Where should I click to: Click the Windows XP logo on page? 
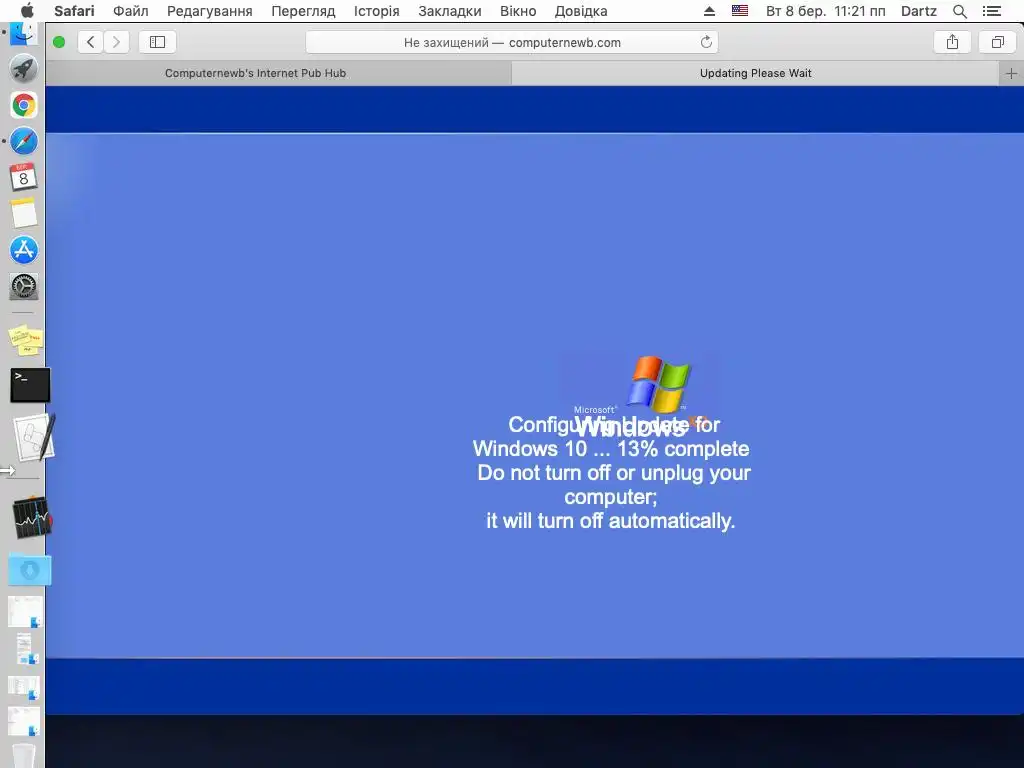658,385
